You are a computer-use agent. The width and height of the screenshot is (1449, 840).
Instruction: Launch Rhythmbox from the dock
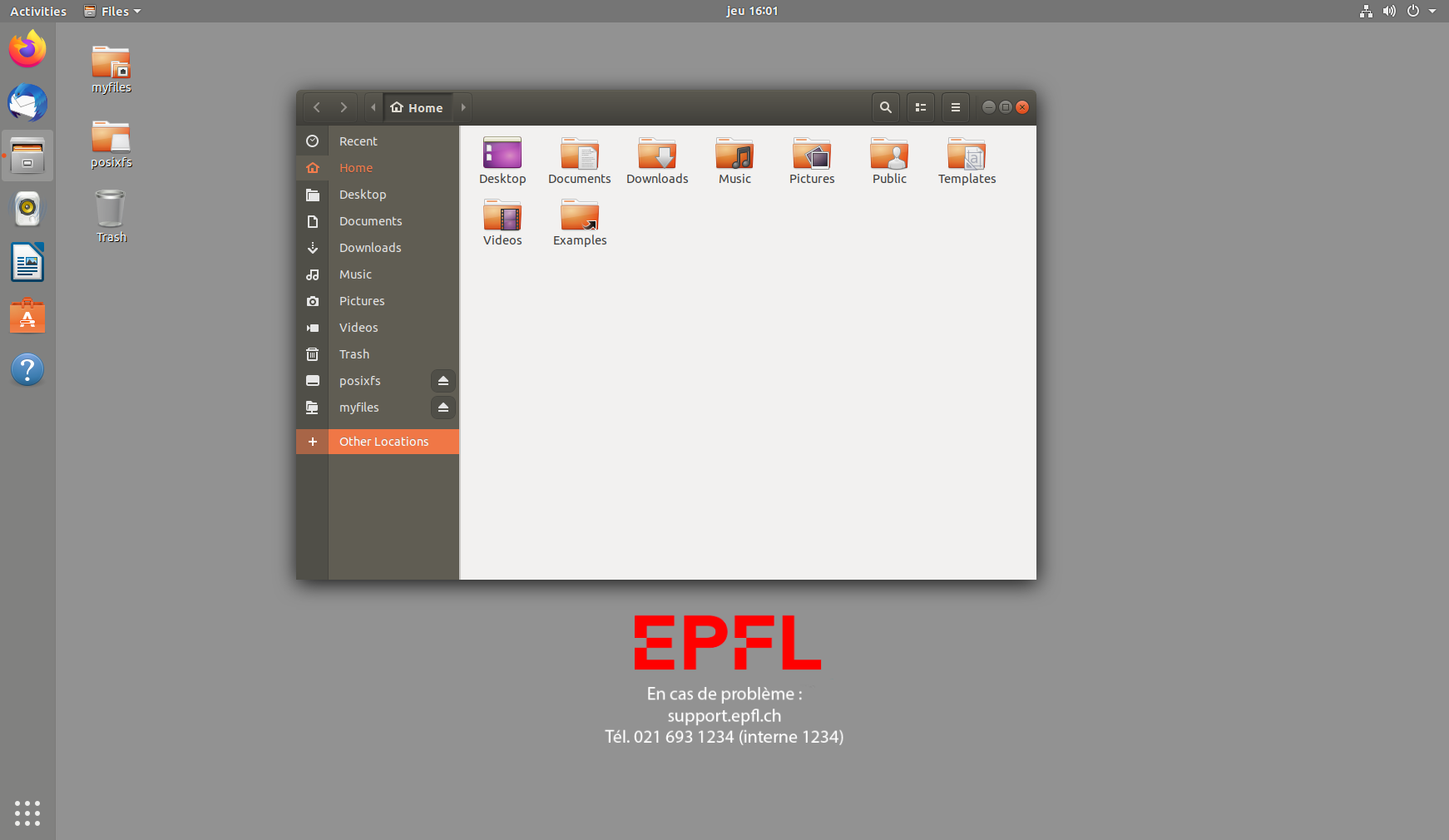tap(27, 209)
